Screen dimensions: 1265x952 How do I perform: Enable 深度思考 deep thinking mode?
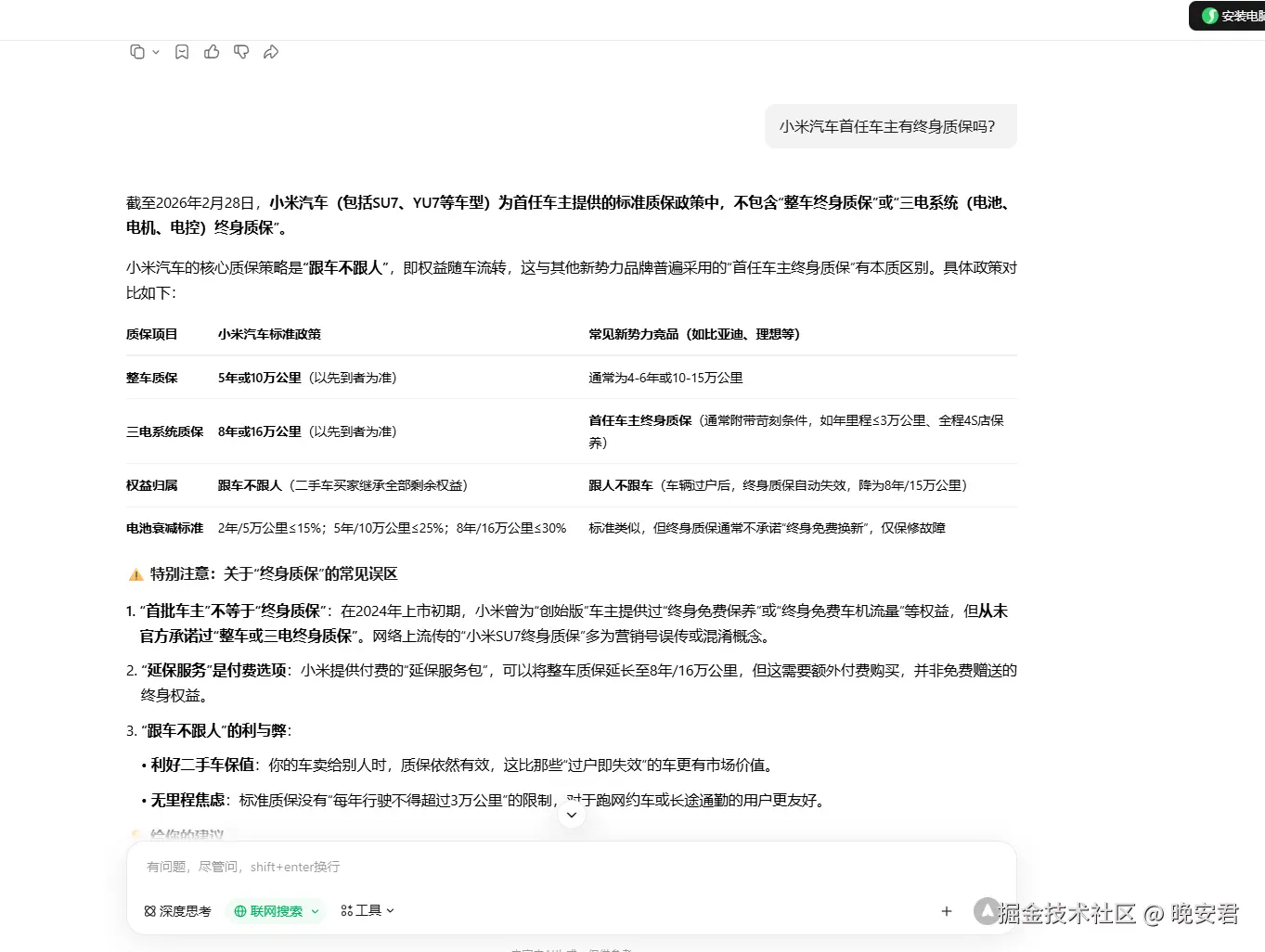[x=176, y=910]
